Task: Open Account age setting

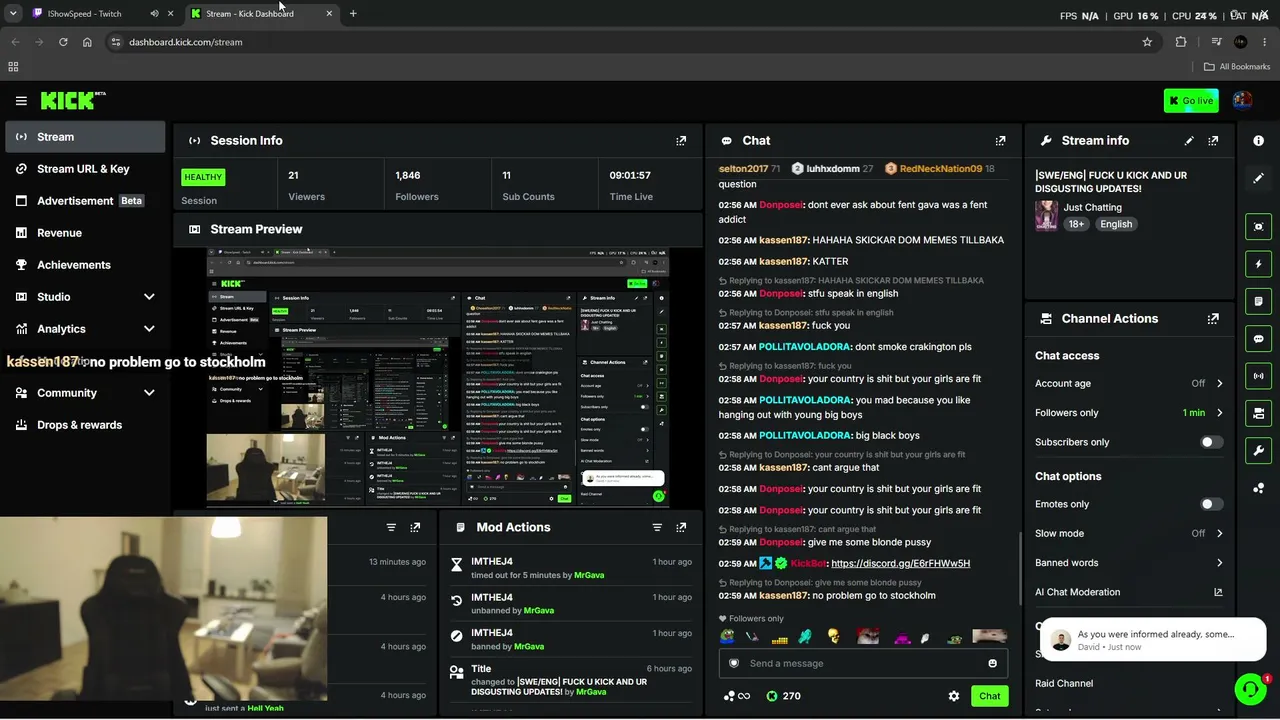Action: tap(1129, 383)
